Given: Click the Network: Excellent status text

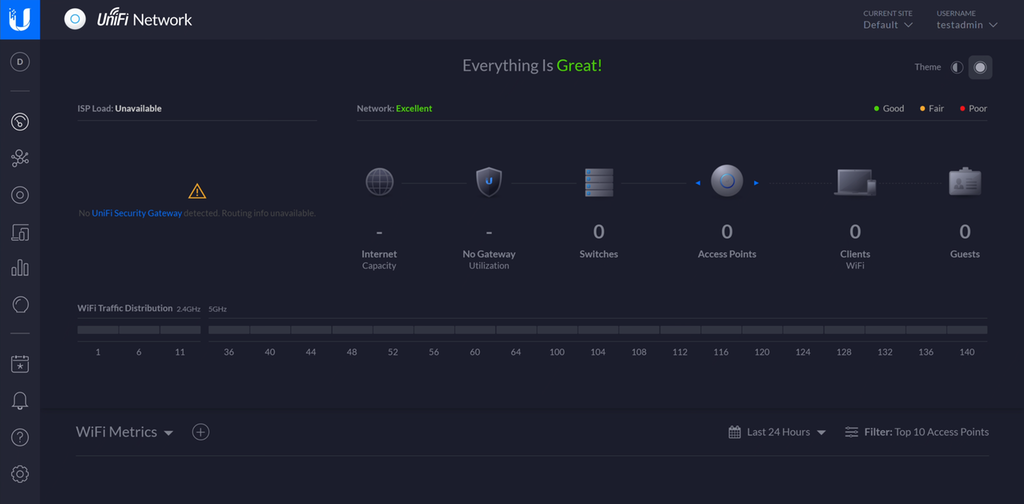Looking at the screenshot, I should (394, 108).
